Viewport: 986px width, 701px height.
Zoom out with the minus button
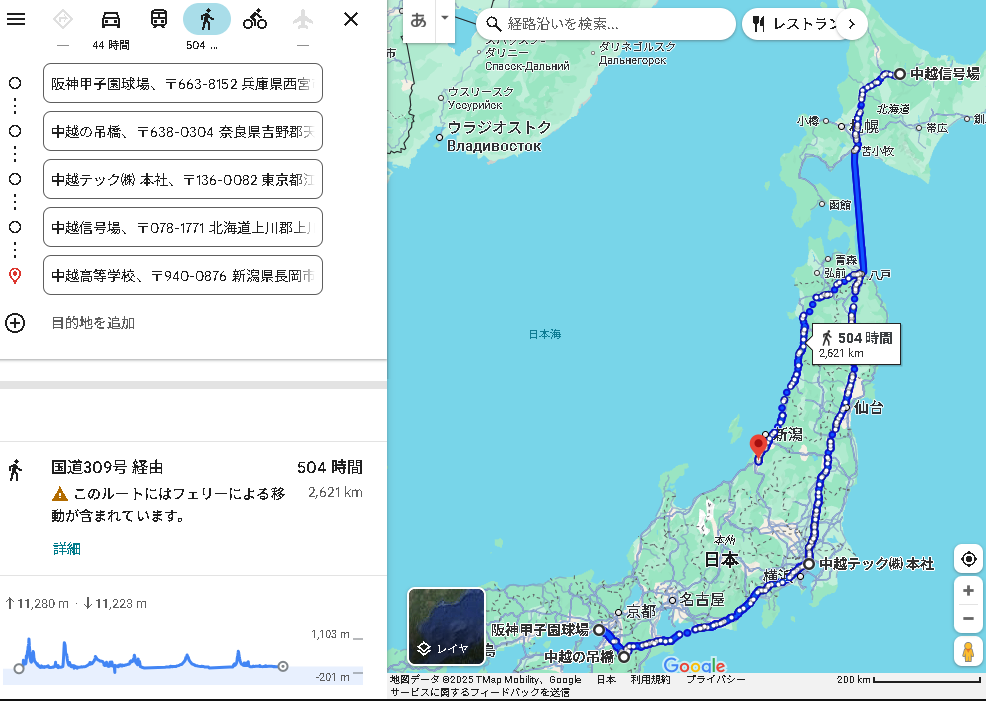[x=968, y=619]
